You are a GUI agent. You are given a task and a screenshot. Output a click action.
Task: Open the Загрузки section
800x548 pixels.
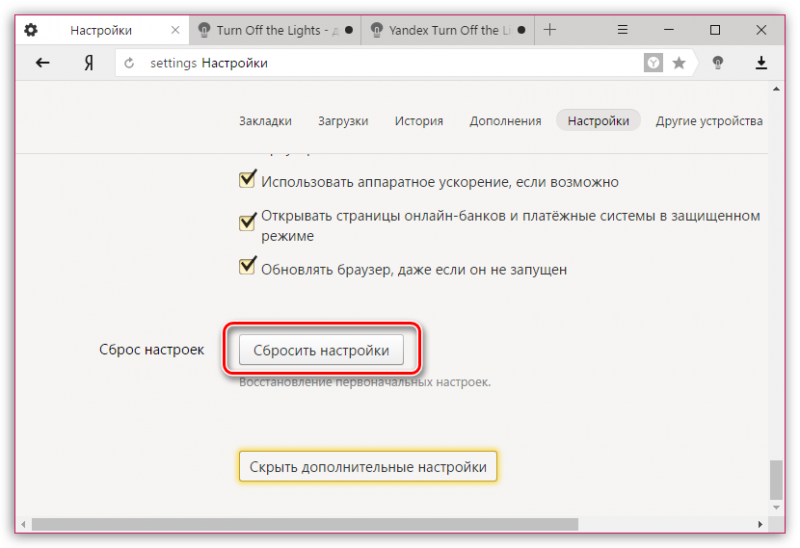[x=343, y=121]
